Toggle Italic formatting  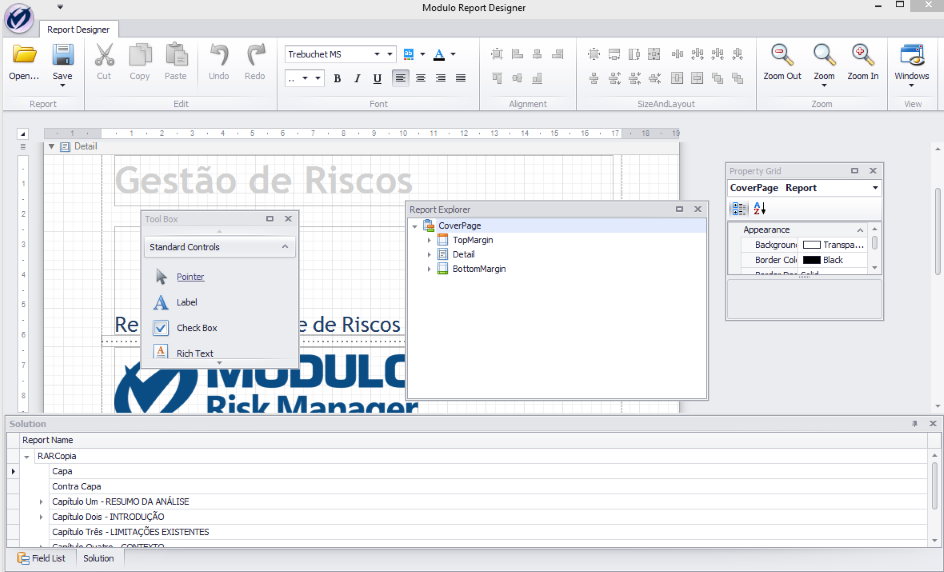pyautogui.click(x=357, y=78)
